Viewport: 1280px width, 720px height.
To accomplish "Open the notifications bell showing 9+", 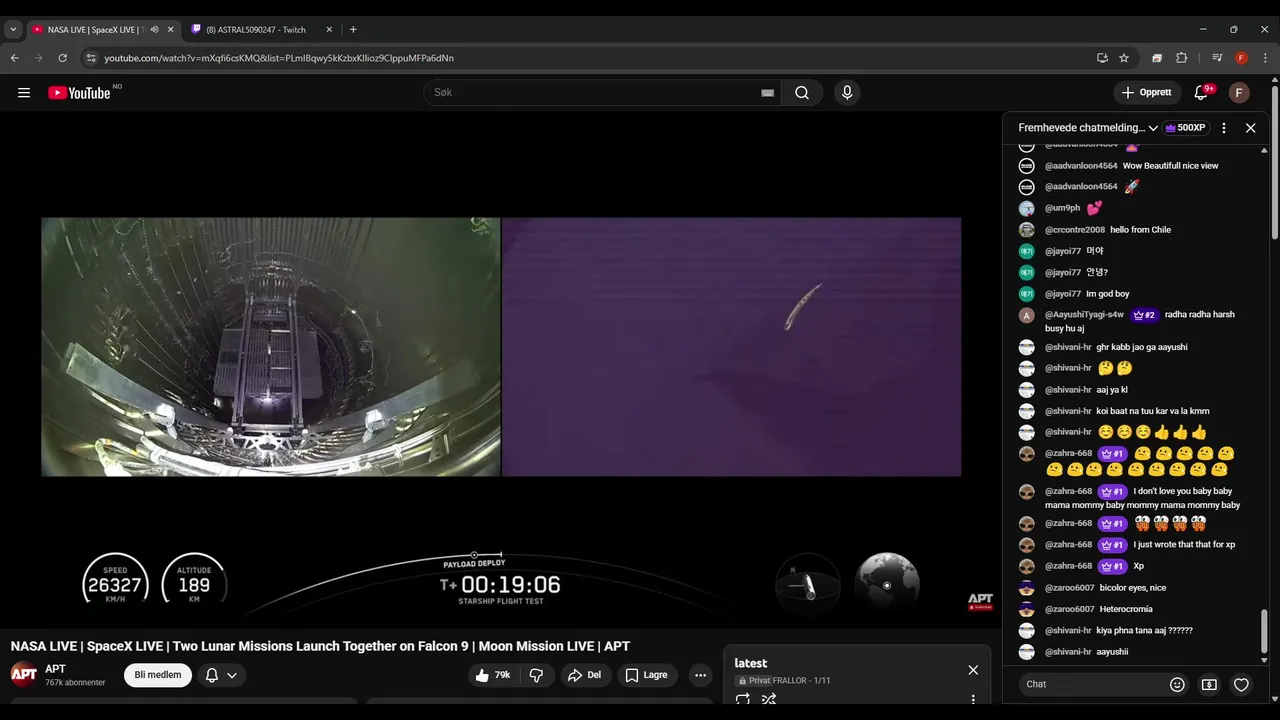I will [1202, 93].
